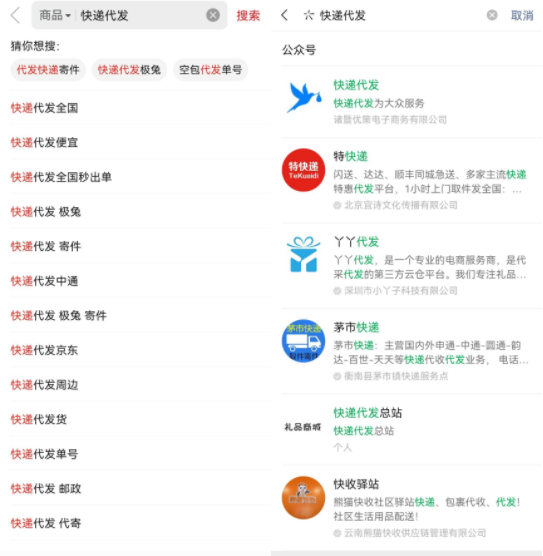The height and width of the screenshot is (556, 543).
Task: Select the 快递代发极兔 suggestion chip
Action: coord(129,70)
